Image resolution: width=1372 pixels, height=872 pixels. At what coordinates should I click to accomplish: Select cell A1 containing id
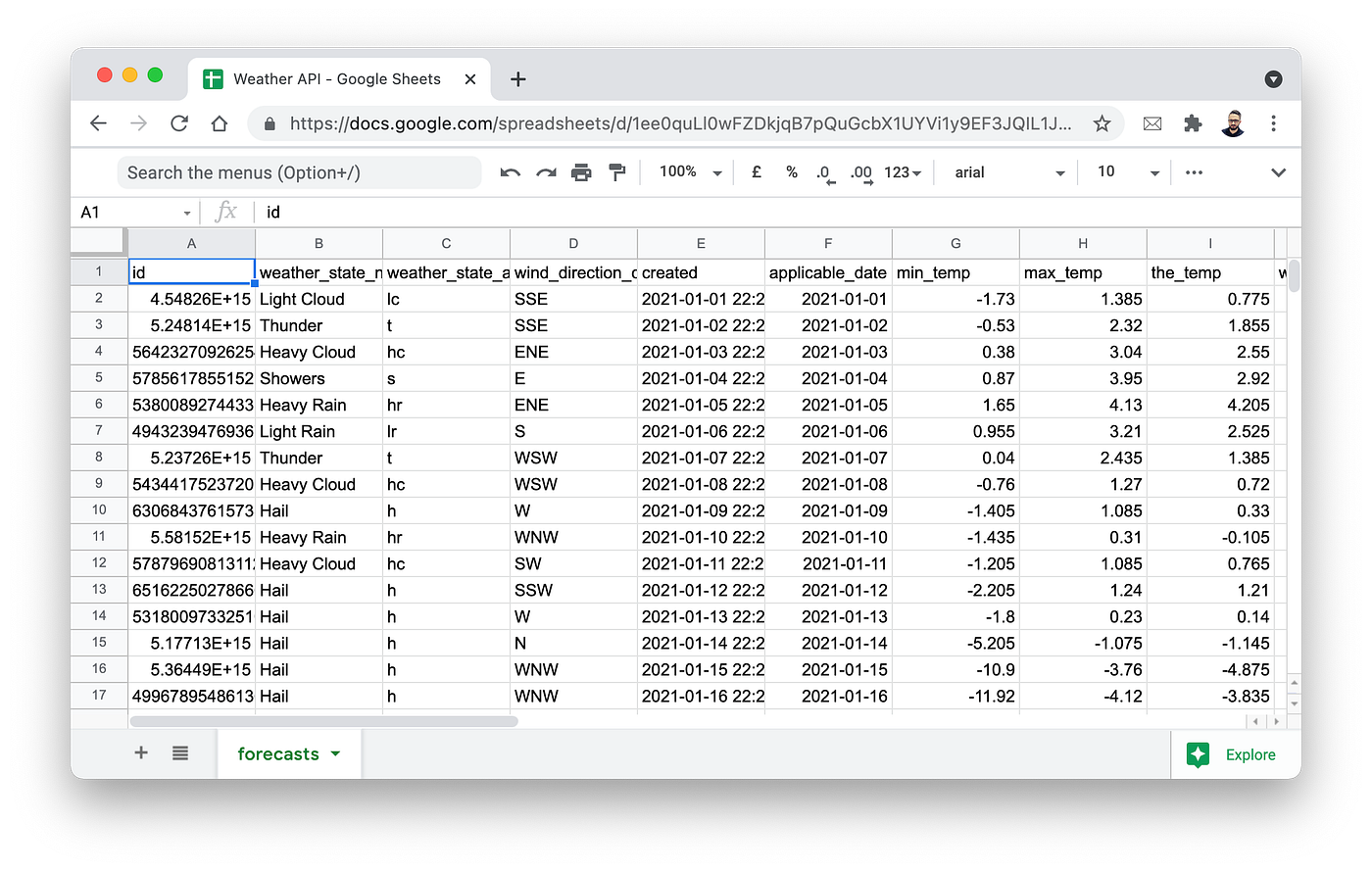click(191, 272)
